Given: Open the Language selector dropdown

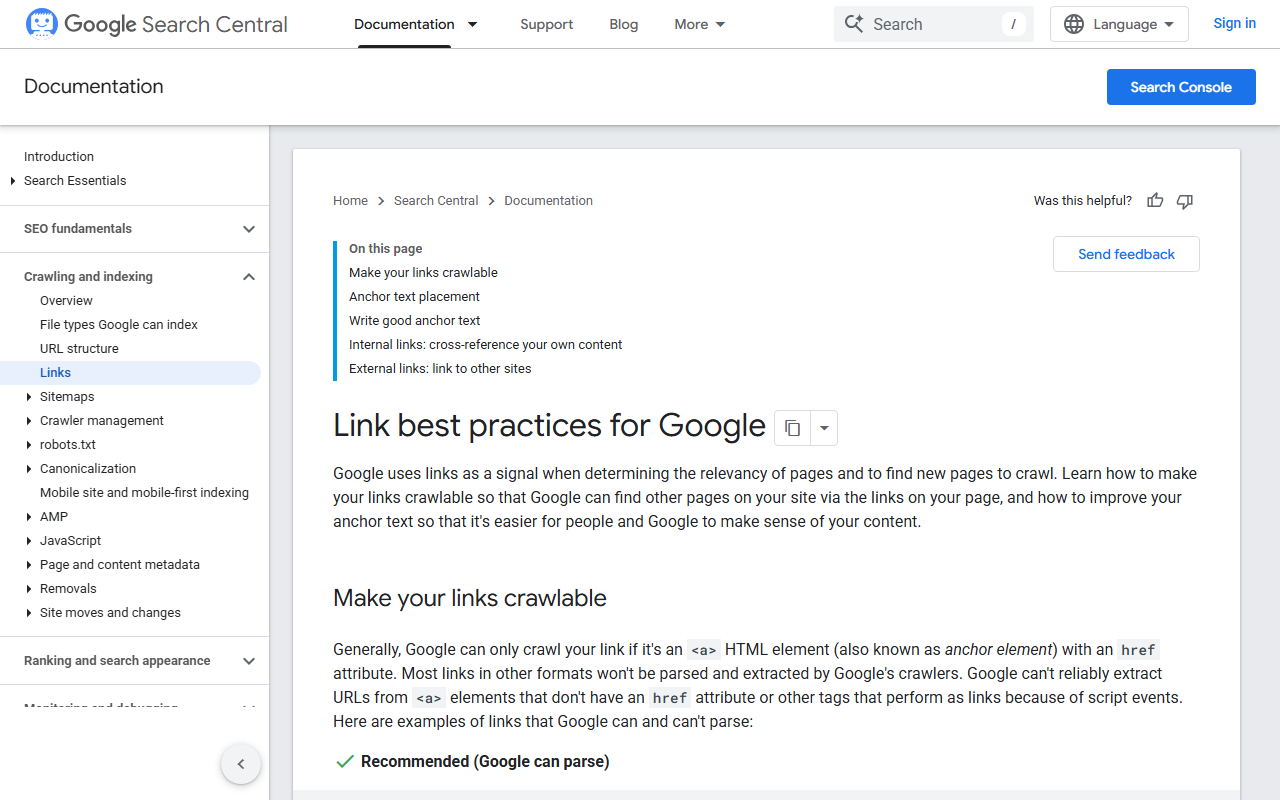Looking at the screenshot, I should 1119,24.
